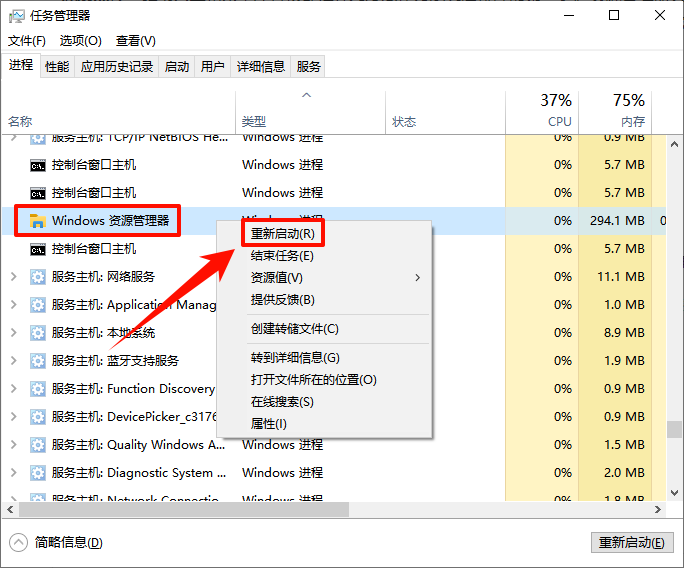
Task: Expand 服务主机: Quality Windows A... group
Action: click(14, 445)
